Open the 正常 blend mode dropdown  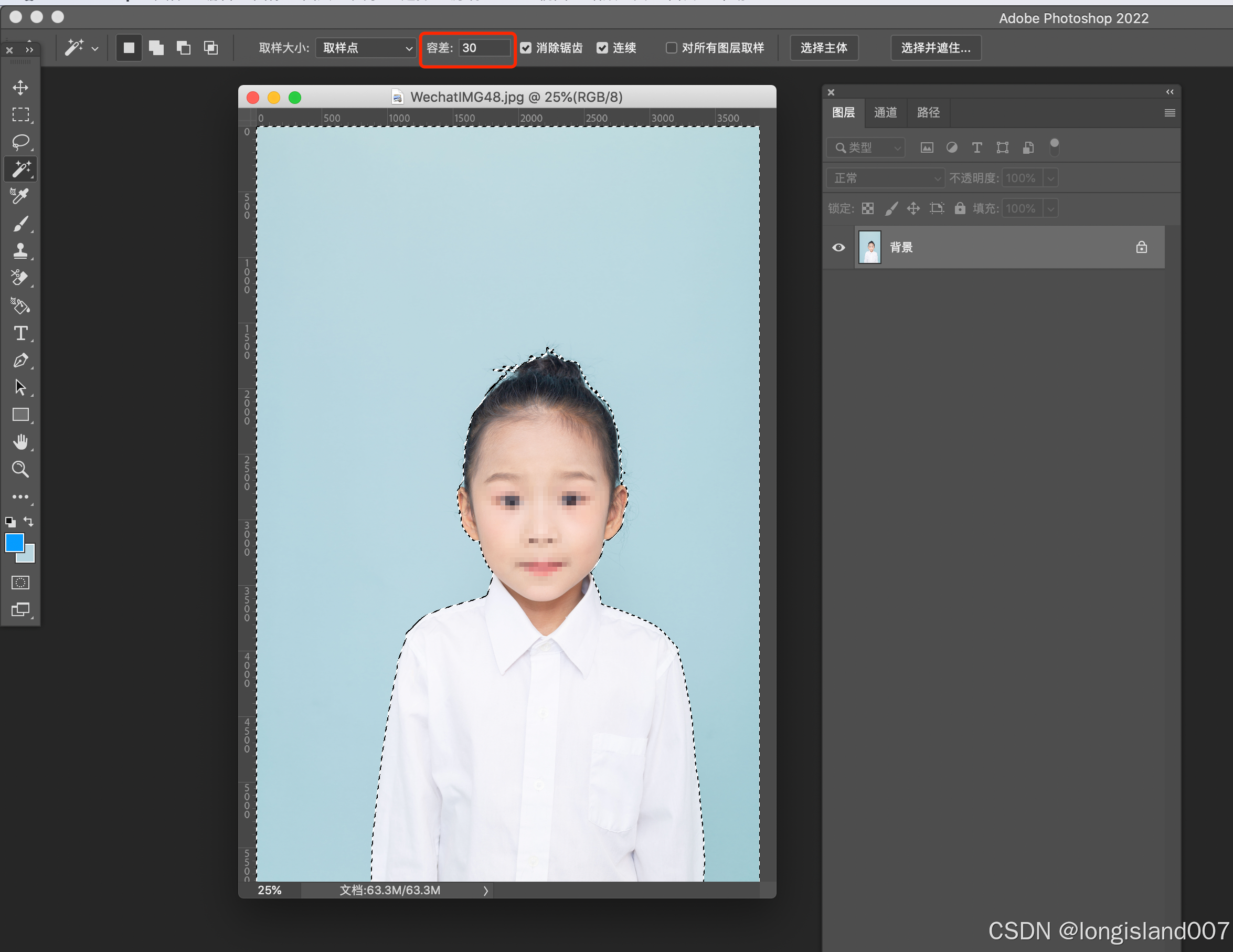(x=885, y=178)
